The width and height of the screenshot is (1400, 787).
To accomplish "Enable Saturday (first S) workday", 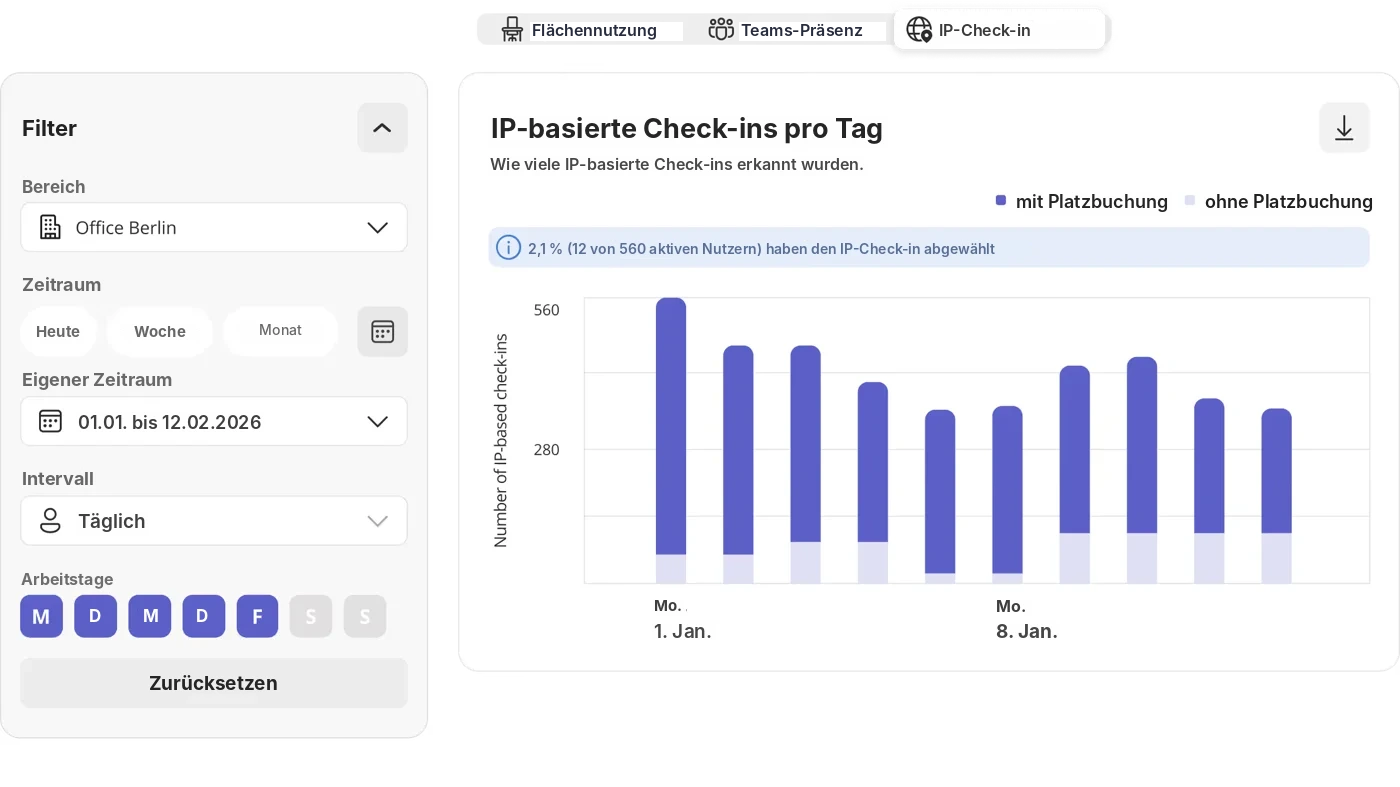I will tap(311, 616).
